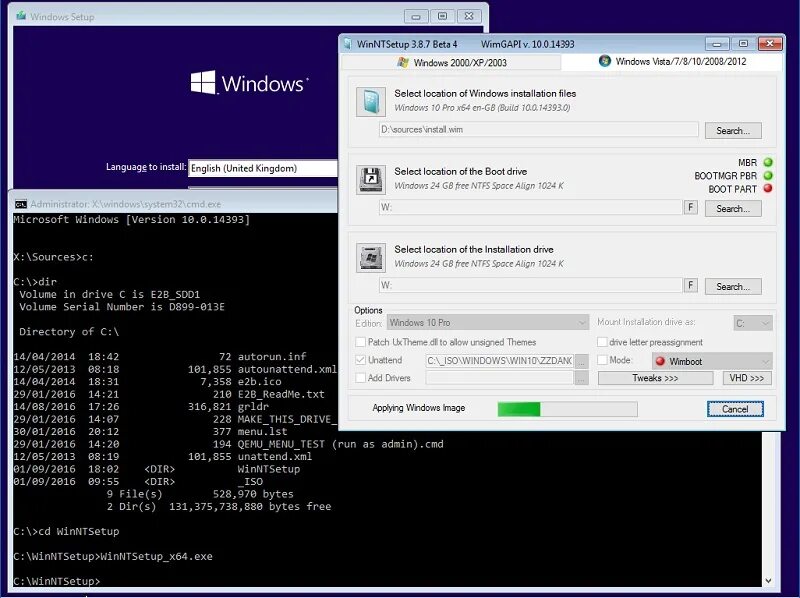The image size is (800, 598).
Task: Maximize the WinNTSetup window
Action: (x=743, y=44)
